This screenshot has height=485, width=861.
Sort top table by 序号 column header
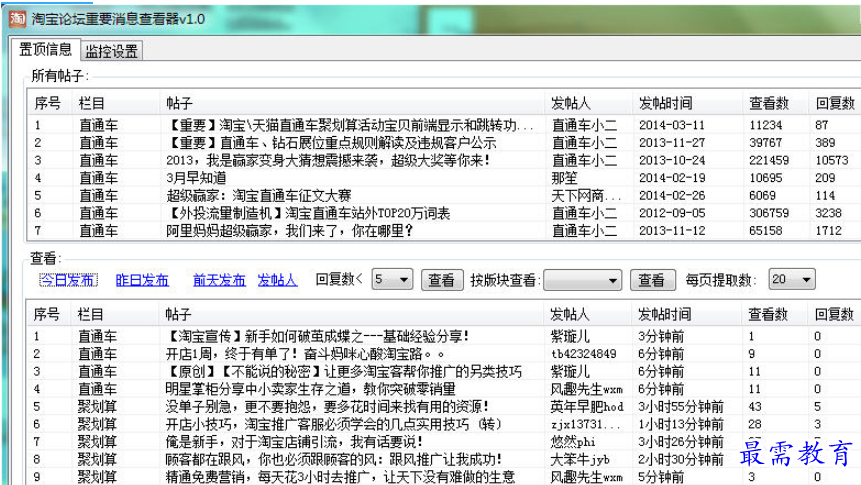click(x=48, y=103)
